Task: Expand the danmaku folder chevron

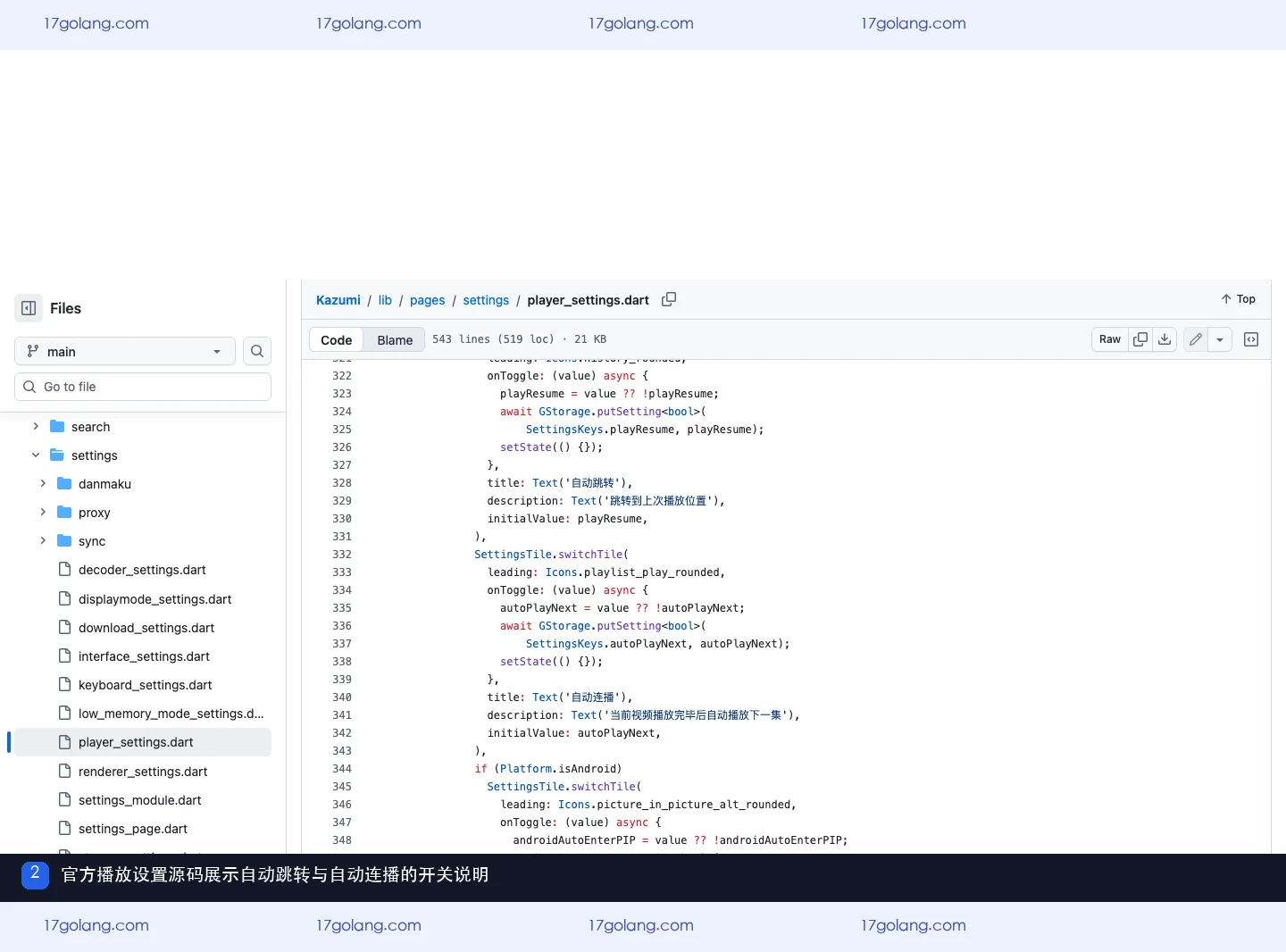Action: tap(43, 483)
